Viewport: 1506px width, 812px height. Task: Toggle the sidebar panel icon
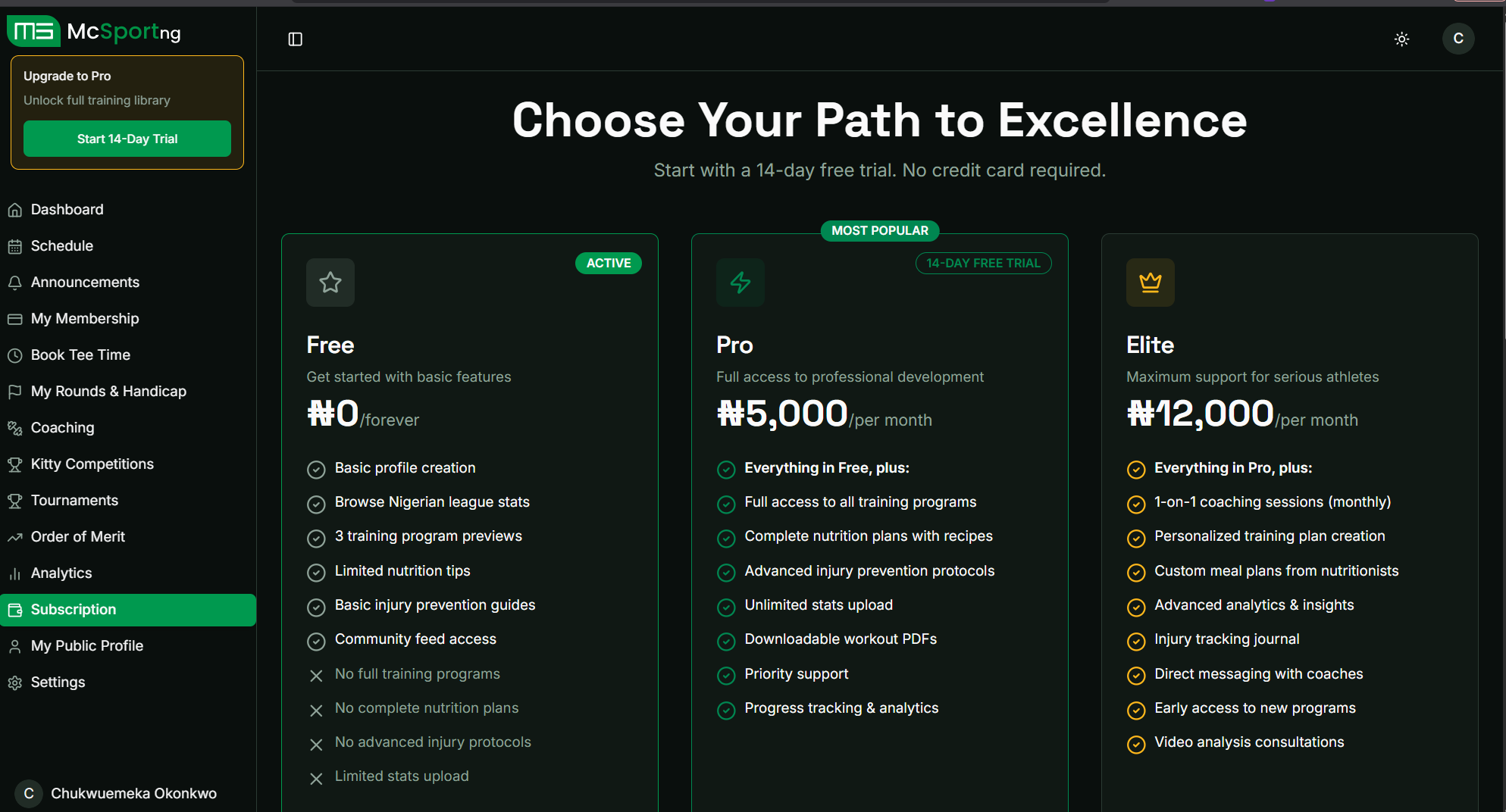pos(296,39)
